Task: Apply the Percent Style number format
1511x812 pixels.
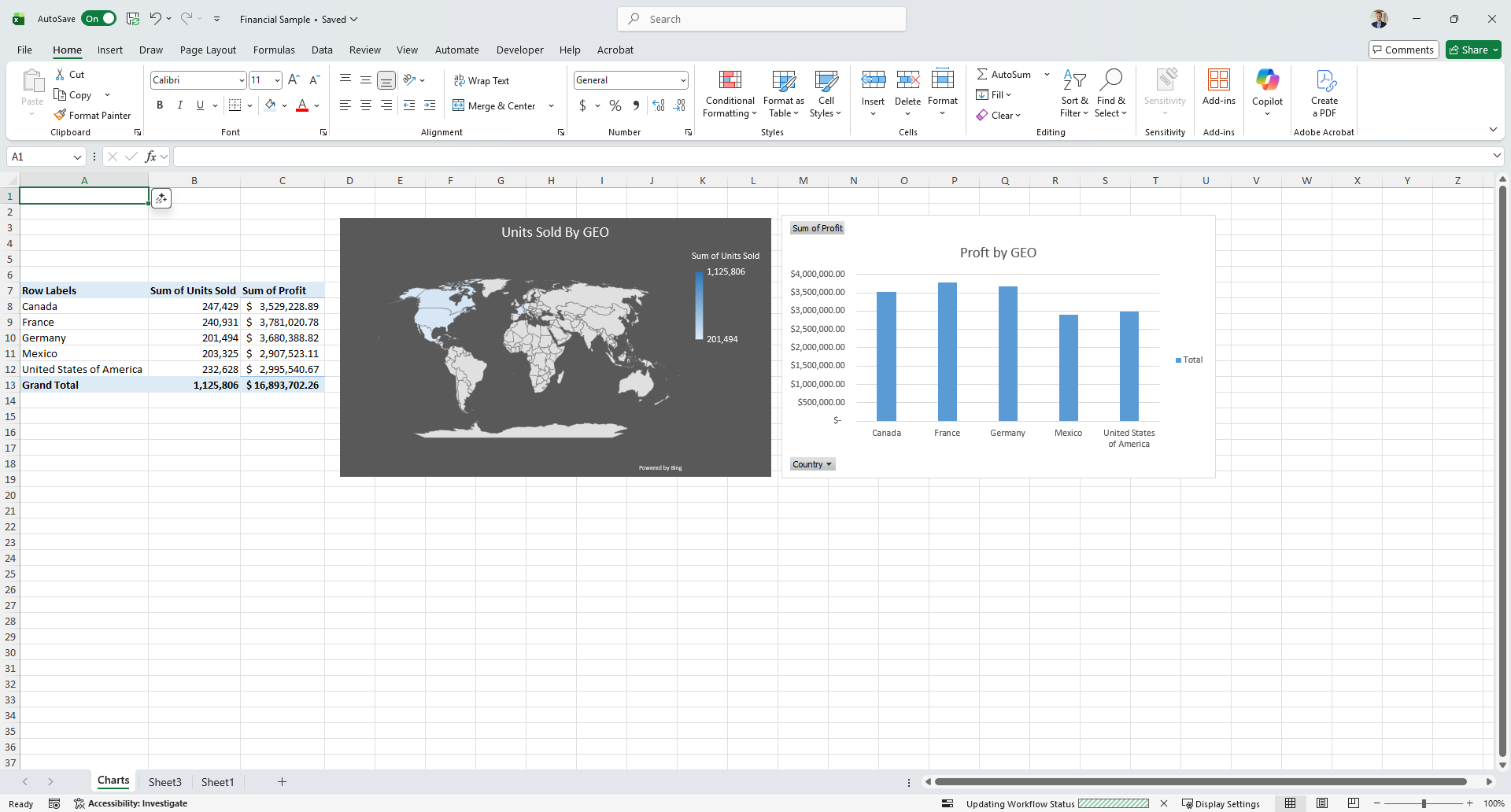Action: [x=615, y=105]
